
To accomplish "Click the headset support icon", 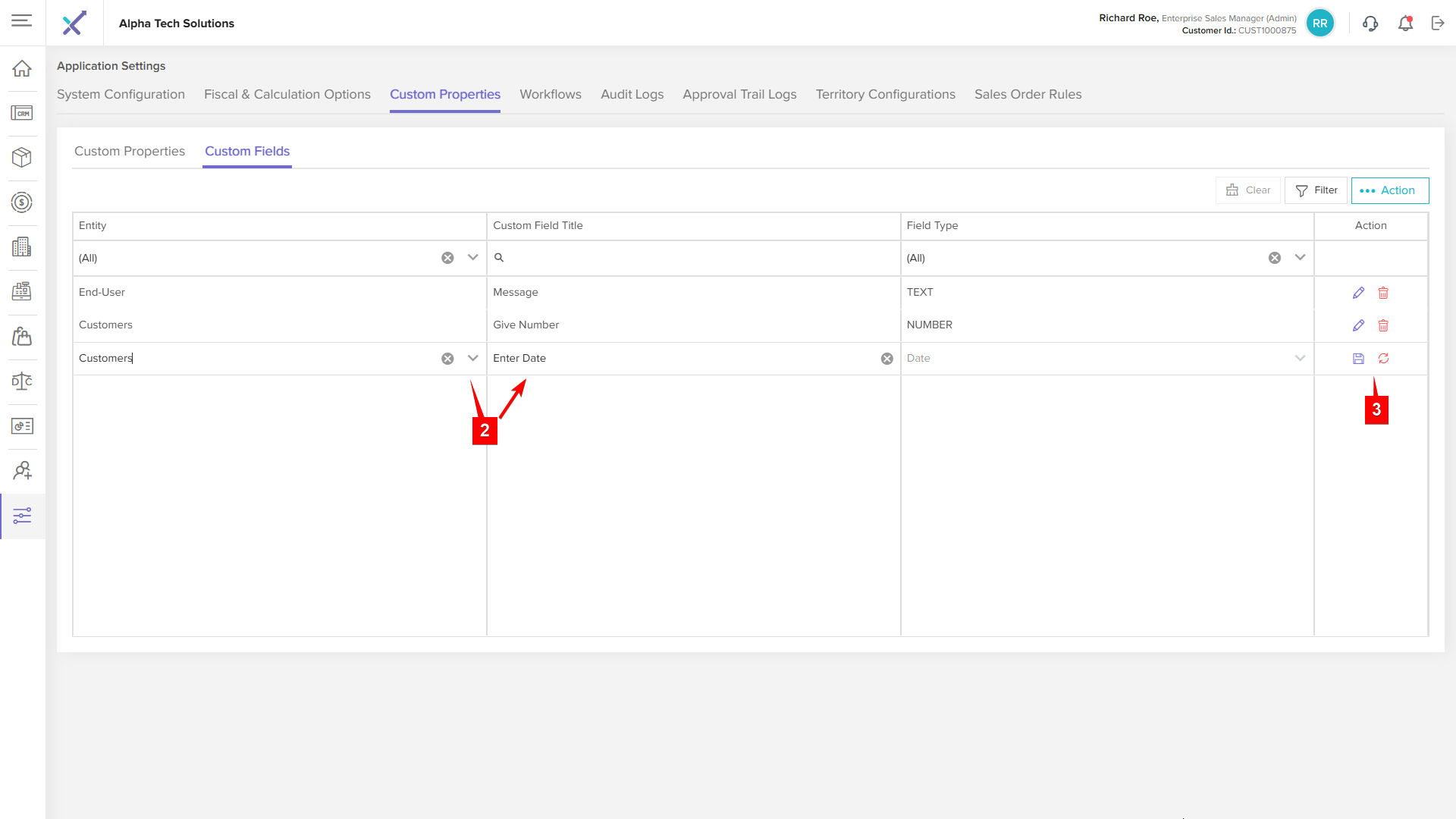I will coord(1370,24).
